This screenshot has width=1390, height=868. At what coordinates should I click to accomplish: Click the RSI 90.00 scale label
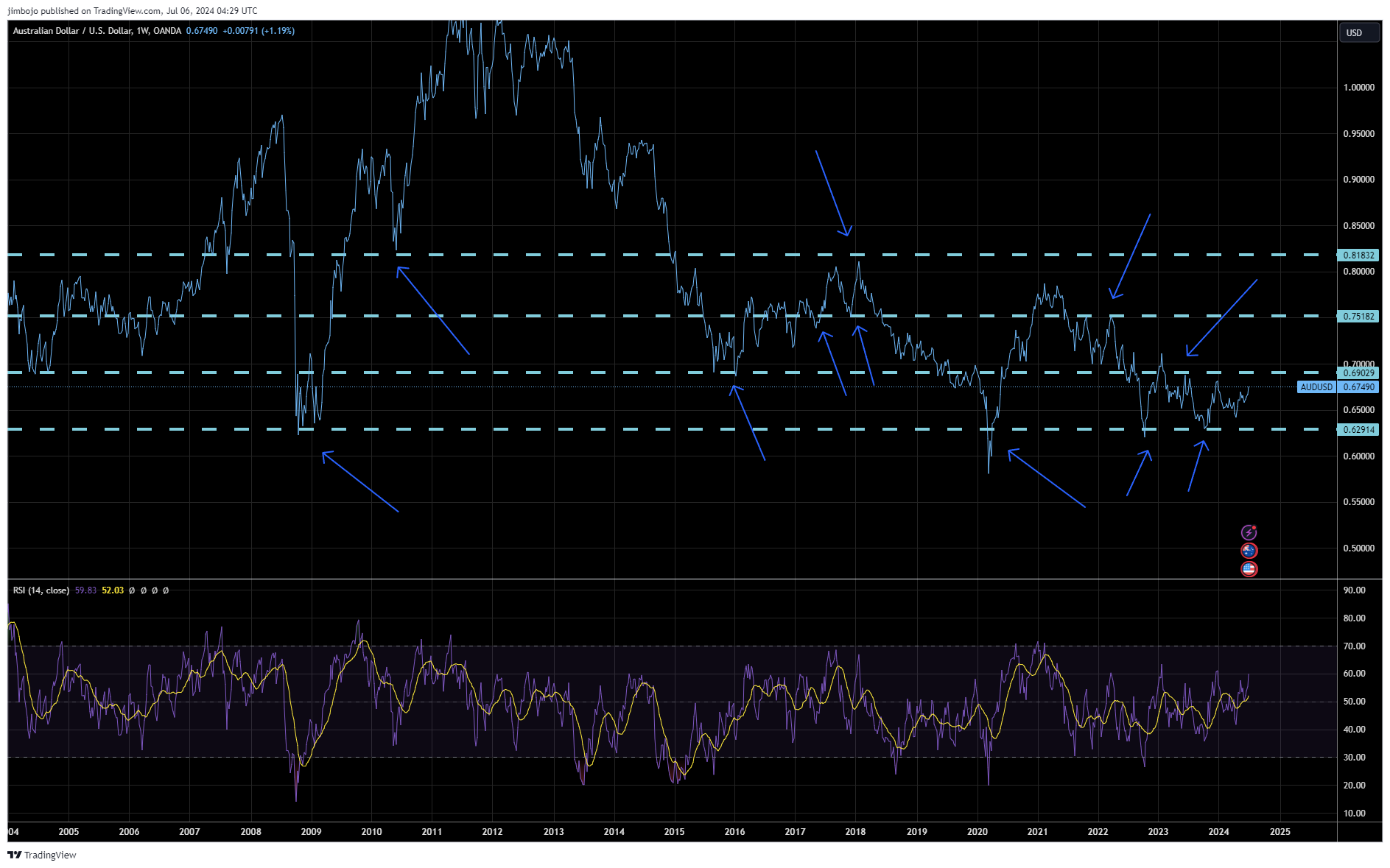tap(1354, 590)
